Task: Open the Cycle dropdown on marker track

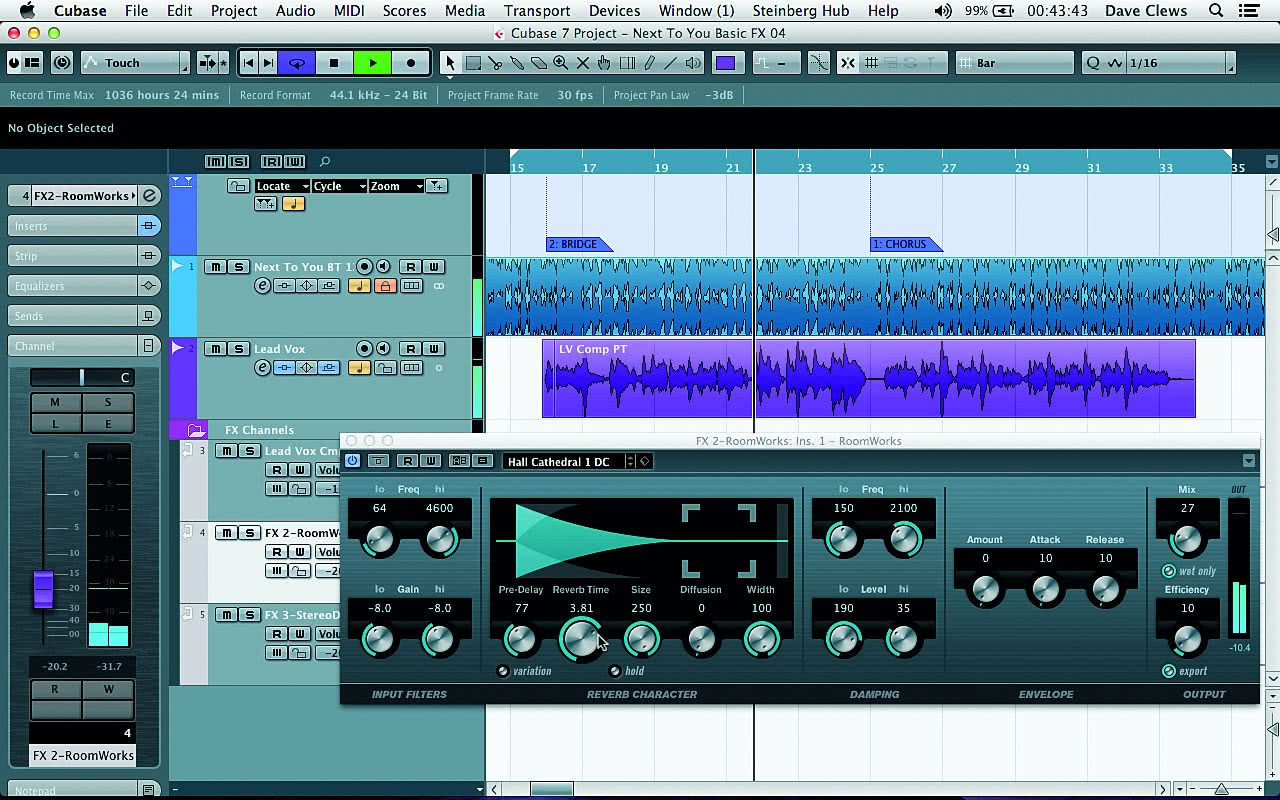Action: (x=339, y=186)
